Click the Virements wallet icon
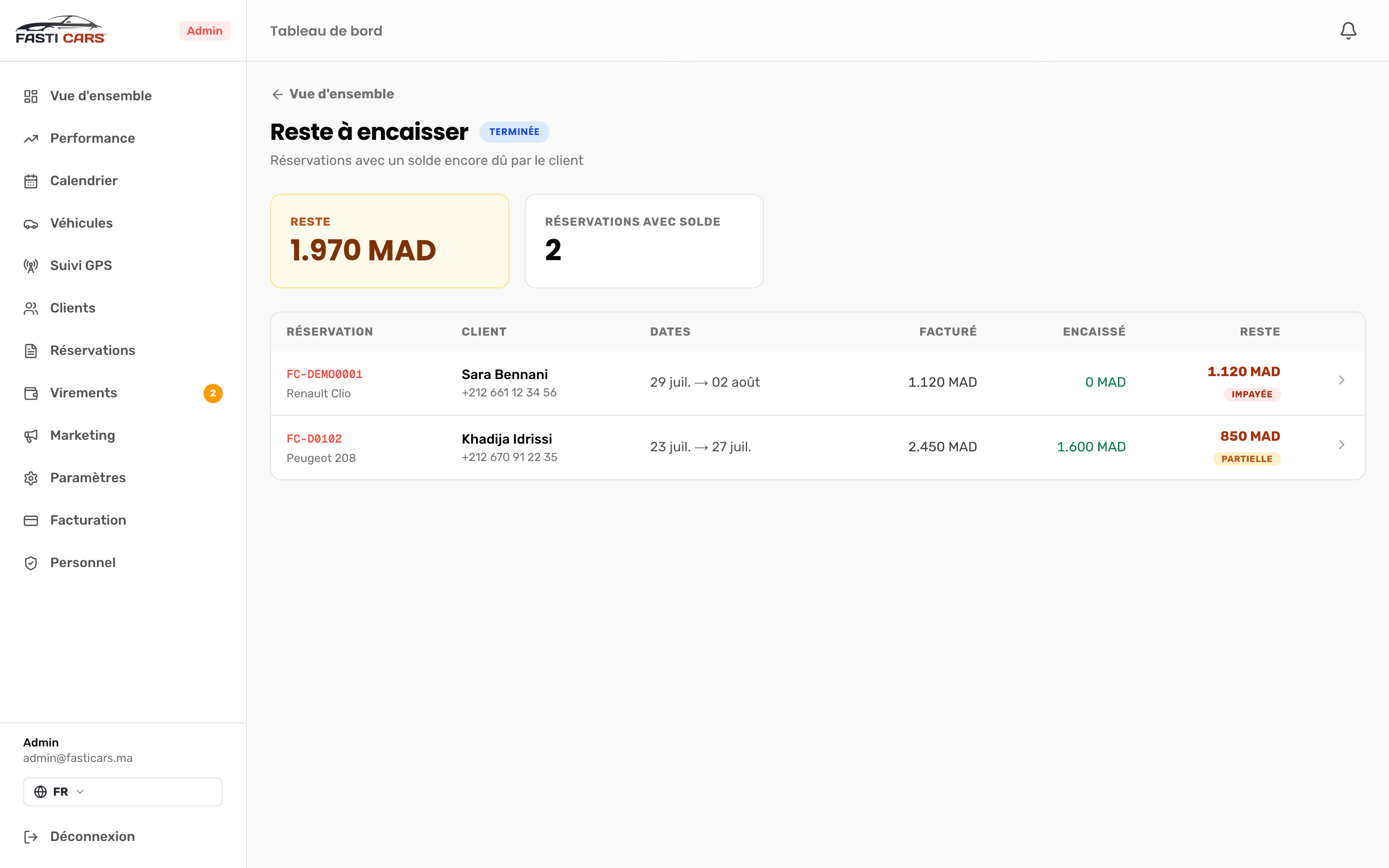 (x=31, y=393)
